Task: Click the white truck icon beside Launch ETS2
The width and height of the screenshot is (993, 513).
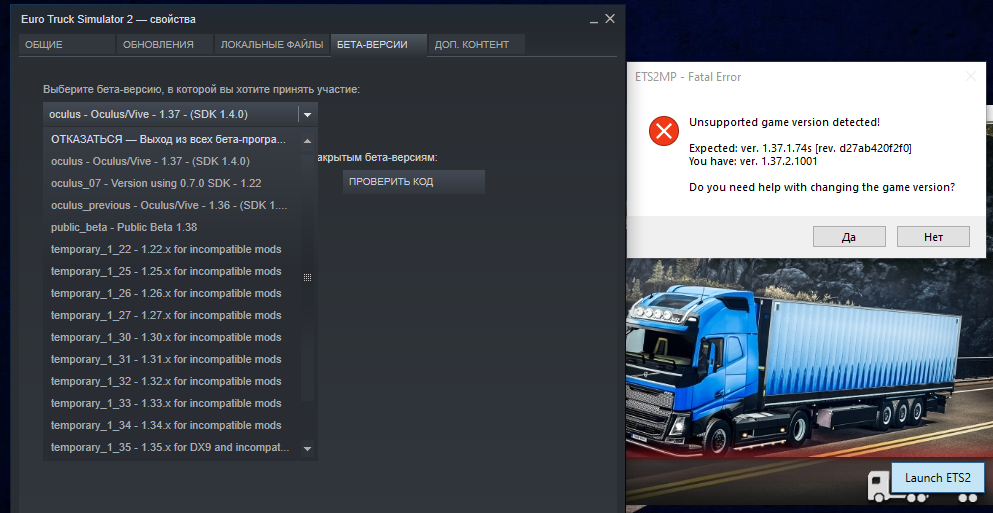Action: click(x=879, y=486)
